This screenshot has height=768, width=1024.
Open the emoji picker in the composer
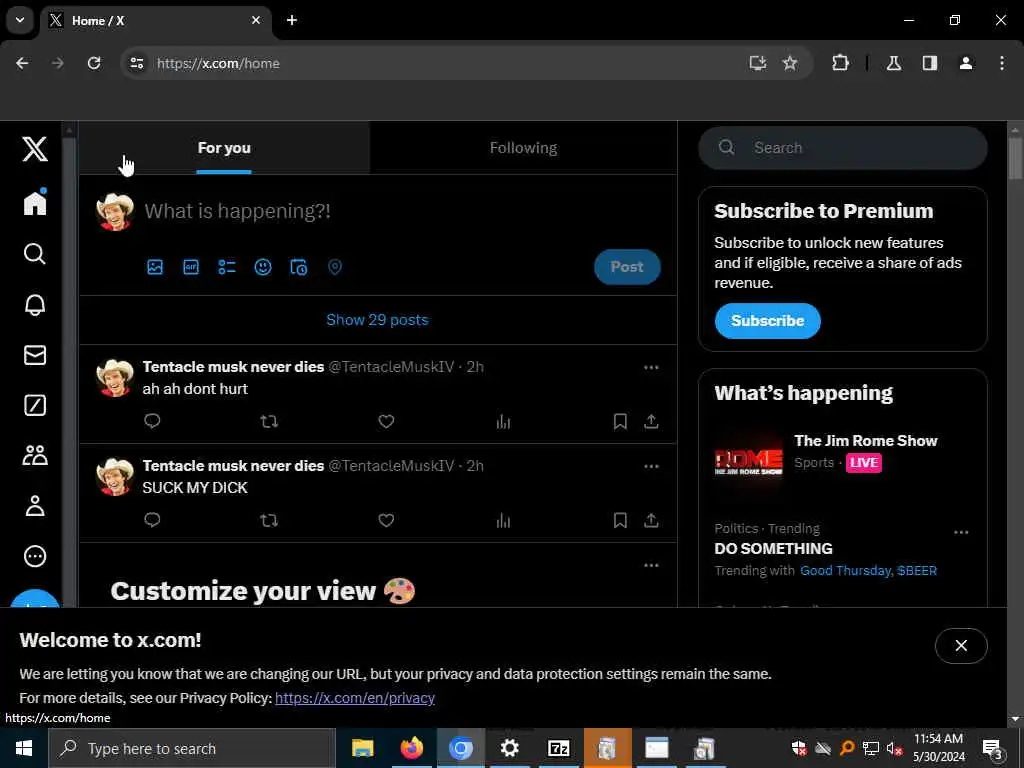(263, 266)
